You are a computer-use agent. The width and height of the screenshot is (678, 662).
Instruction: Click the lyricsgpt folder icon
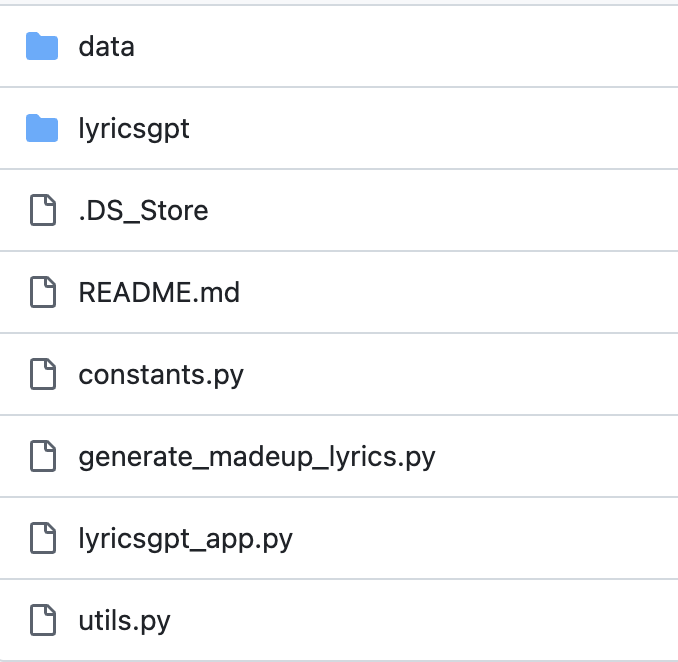(x=42, y=128)
